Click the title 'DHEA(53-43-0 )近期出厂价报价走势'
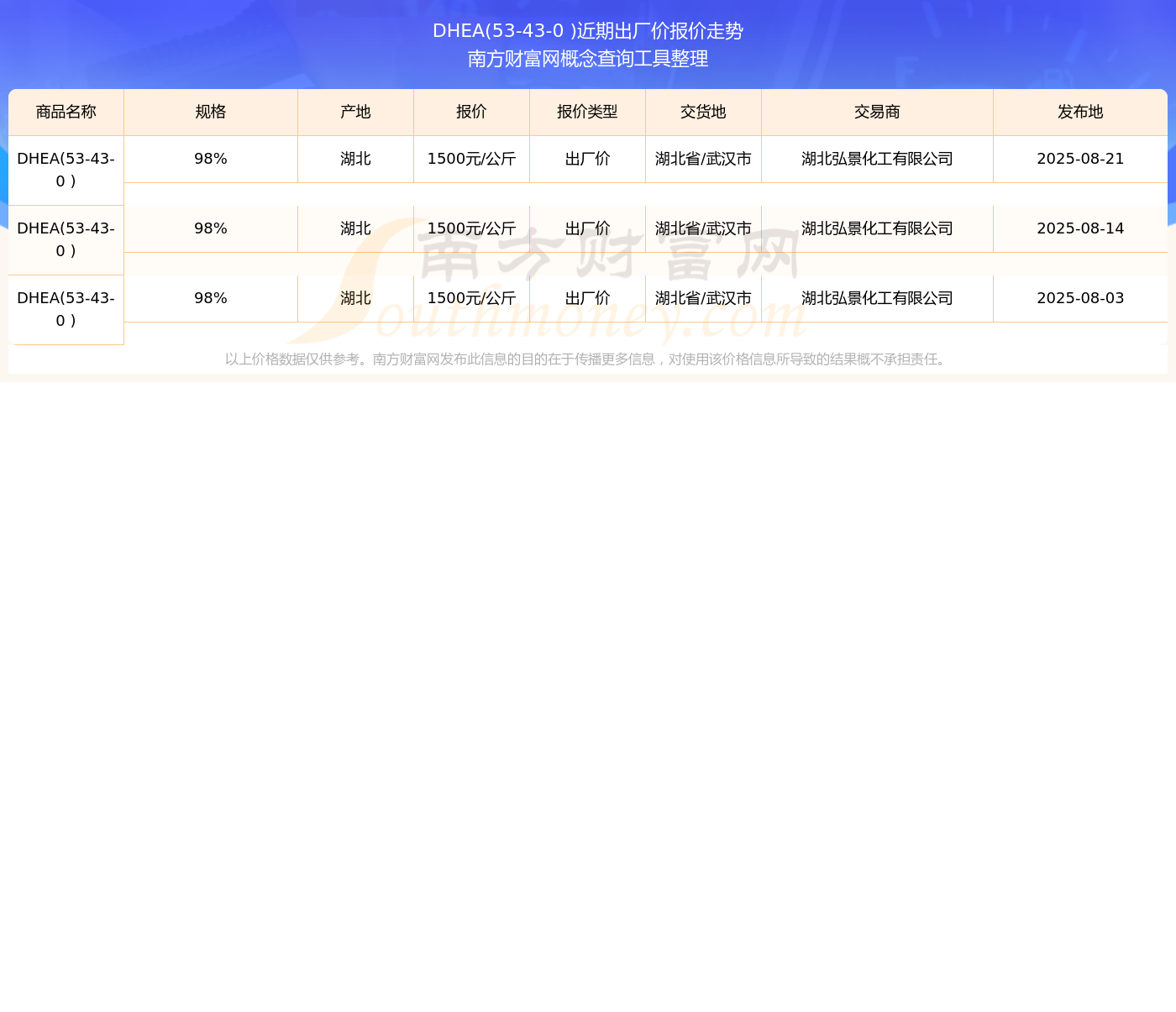The height and width of the screenshot is (1012, 1176). pyautogui.click(x=588, y=31)
